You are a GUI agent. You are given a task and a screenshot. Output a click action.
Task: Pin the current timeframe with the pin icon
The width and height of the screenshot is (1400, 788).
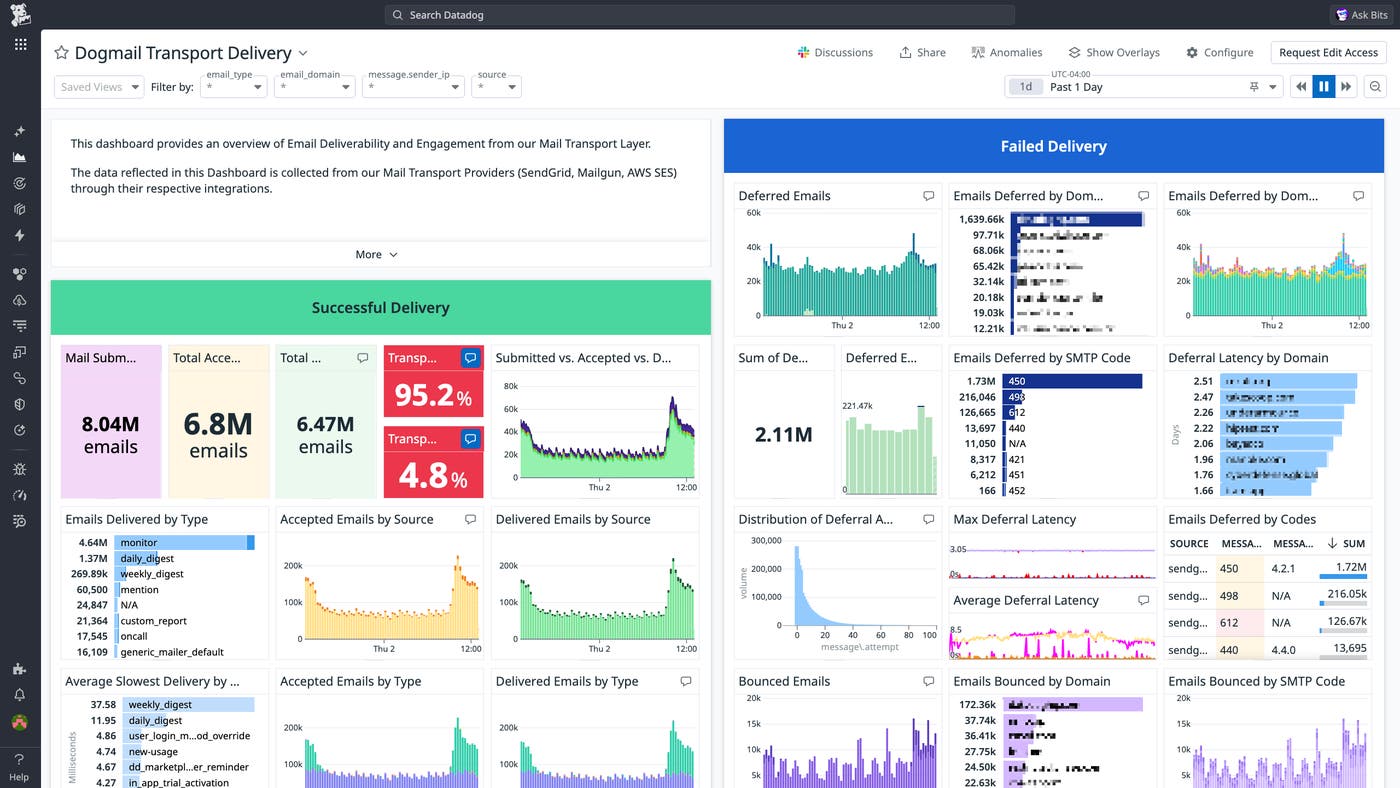tap(1253, 86)
